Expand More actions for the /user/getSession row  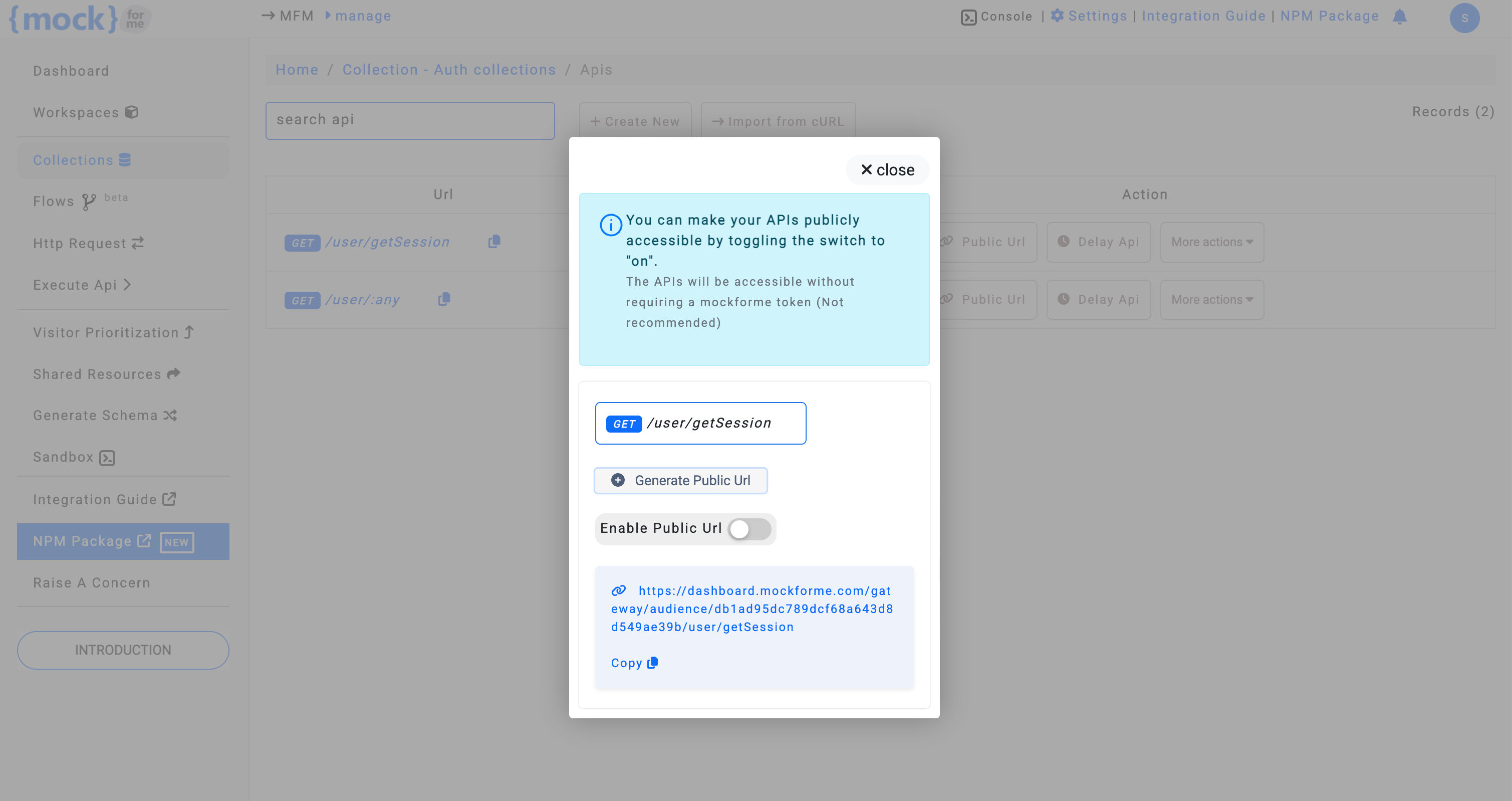pyautogui.click(x=1211, y=242)
